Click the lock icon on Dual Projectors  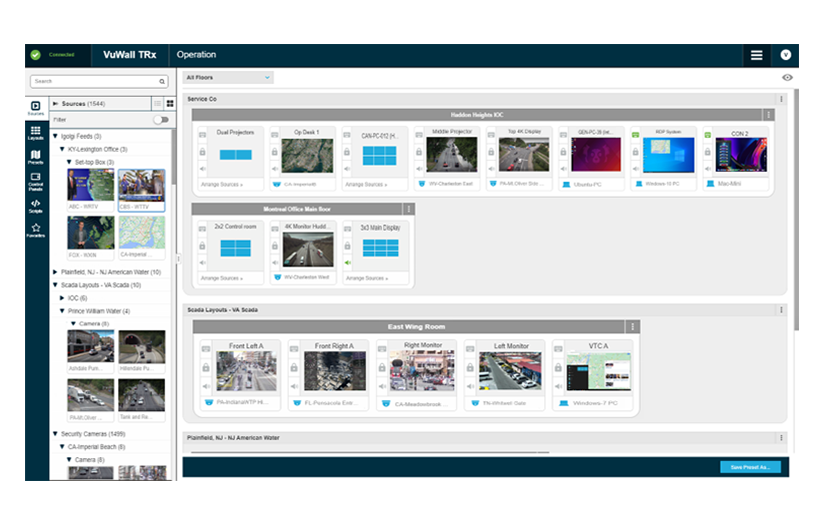(x=202, y=151)
